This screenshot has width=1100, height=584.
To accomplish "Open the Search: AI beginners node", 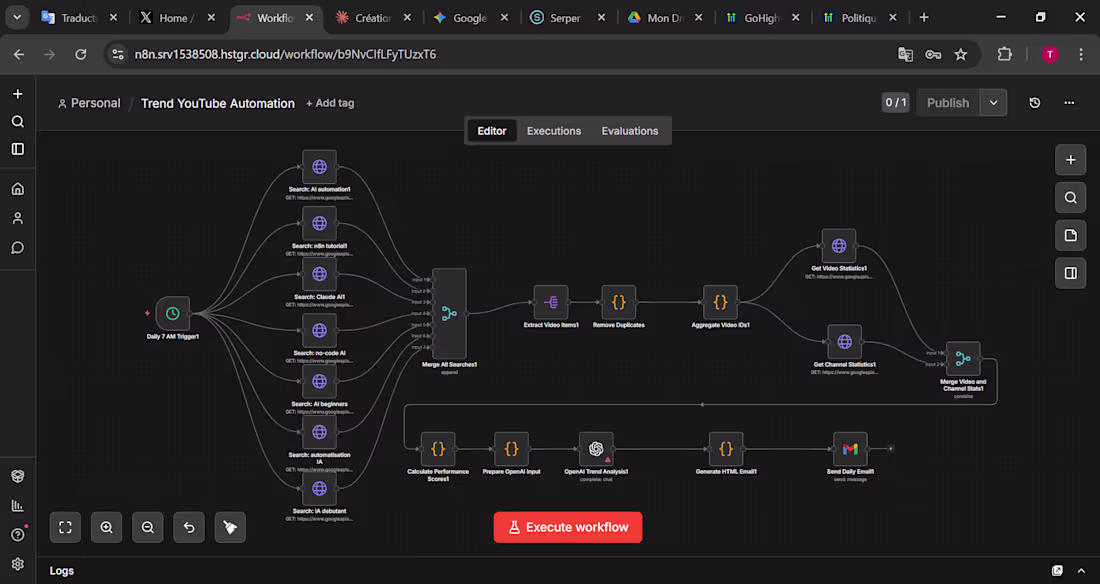I will (x=319, y=381).
